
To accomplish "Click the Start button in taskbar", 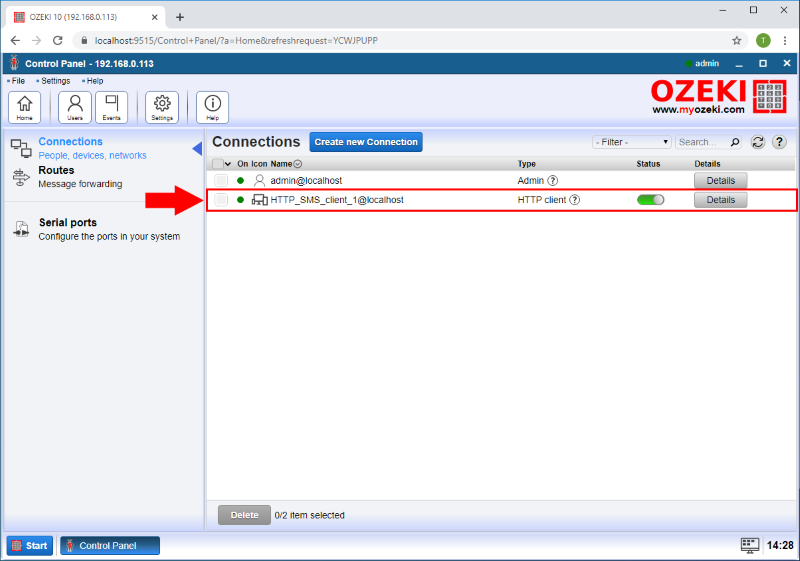I will pos(30,546).
